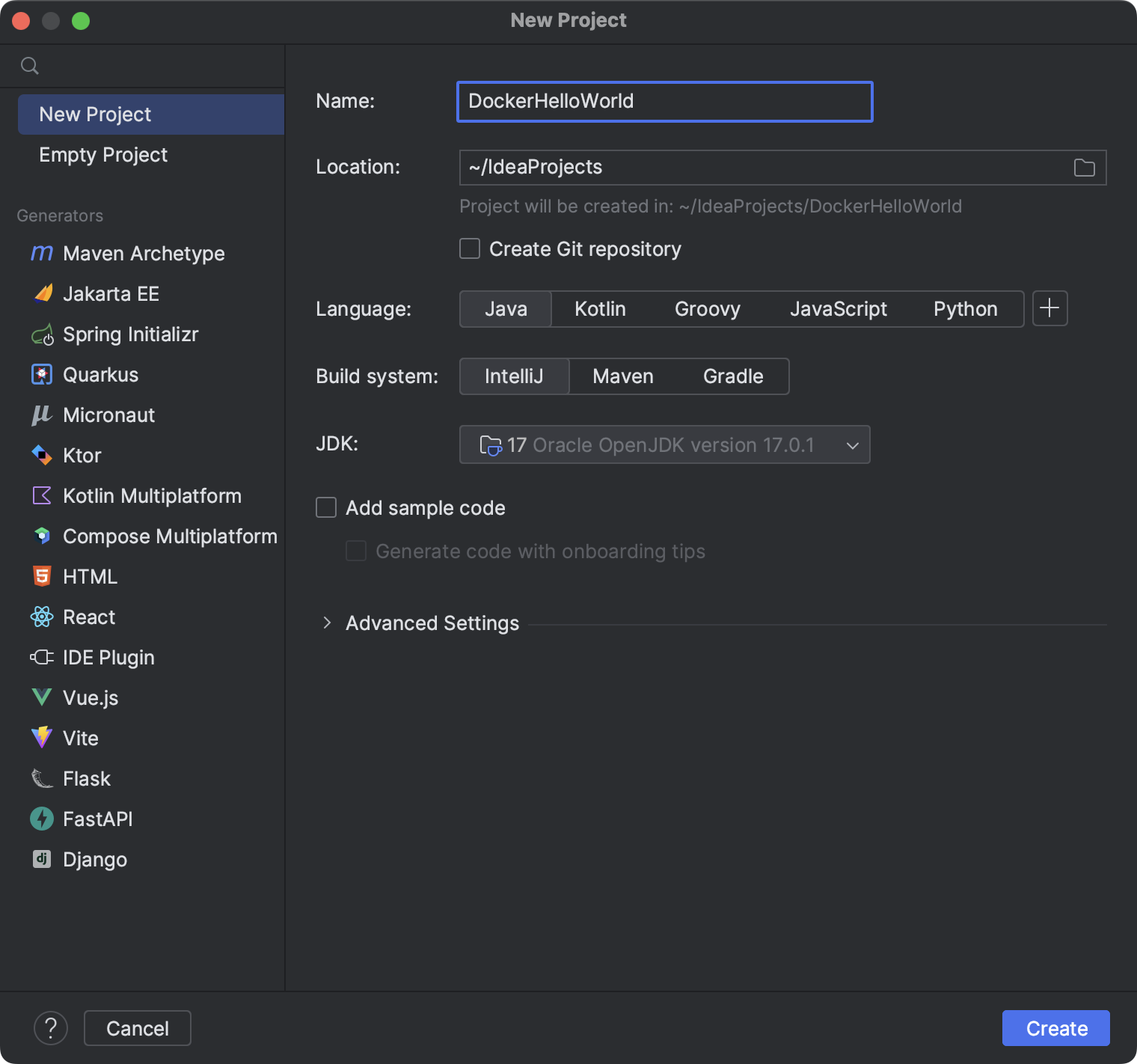Browse location with the folder icon
This screenshot has height=1064, width=1137.
point(1084,168)
